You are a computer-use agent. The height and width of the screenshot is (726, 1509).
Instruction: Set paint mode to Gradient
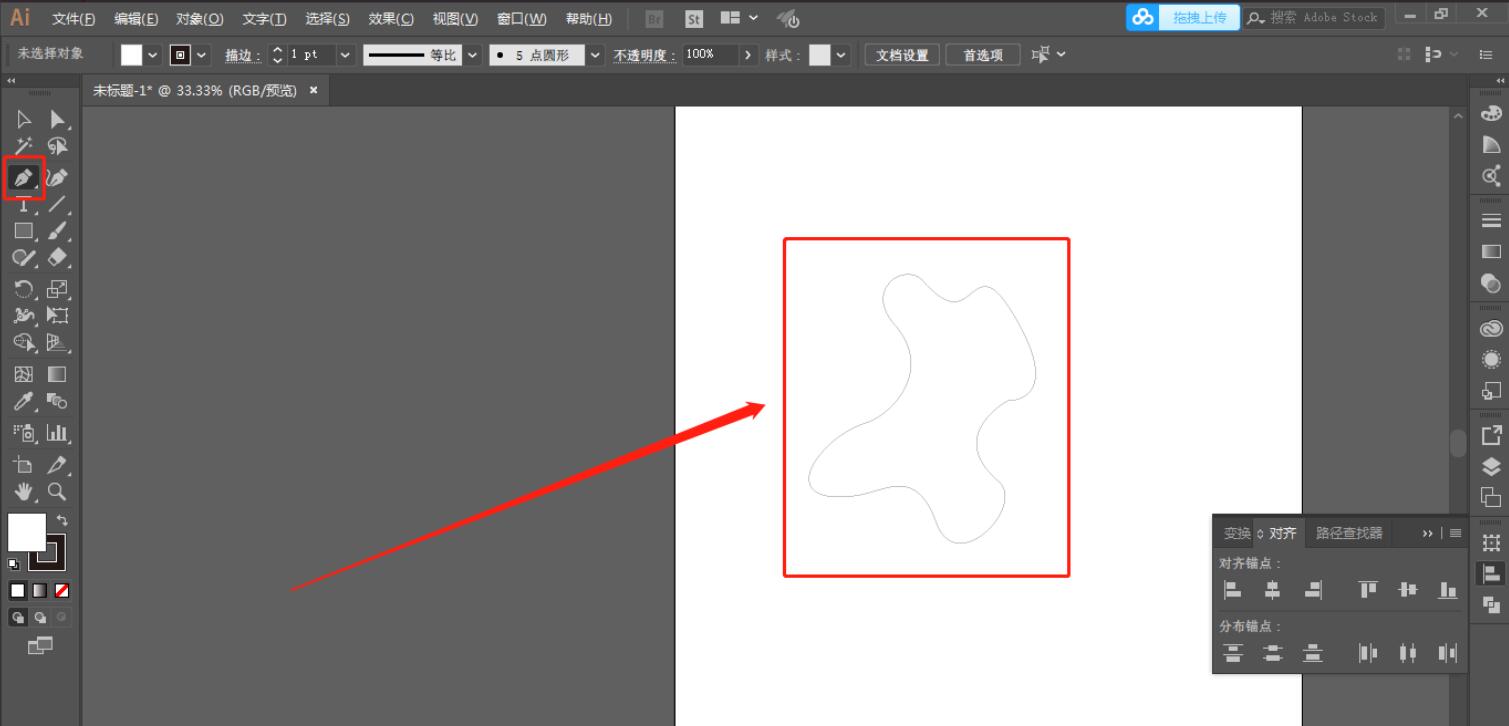click(39, 591)
